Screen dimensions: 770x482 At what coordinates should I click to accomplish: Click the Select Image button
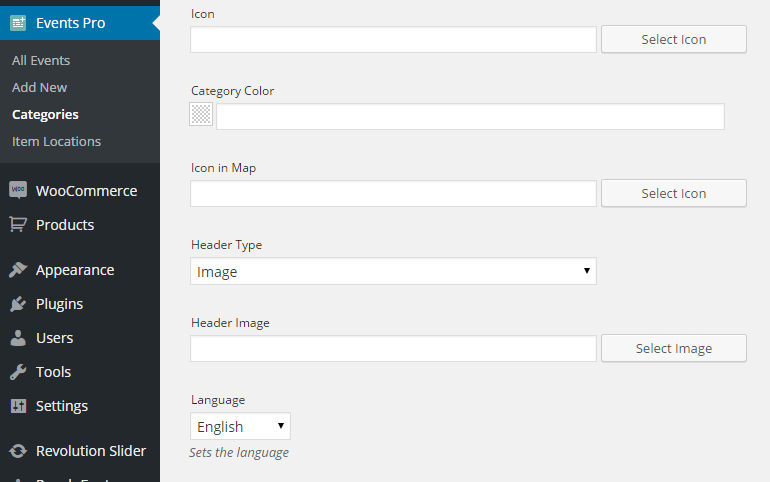[x=674, y=348]
